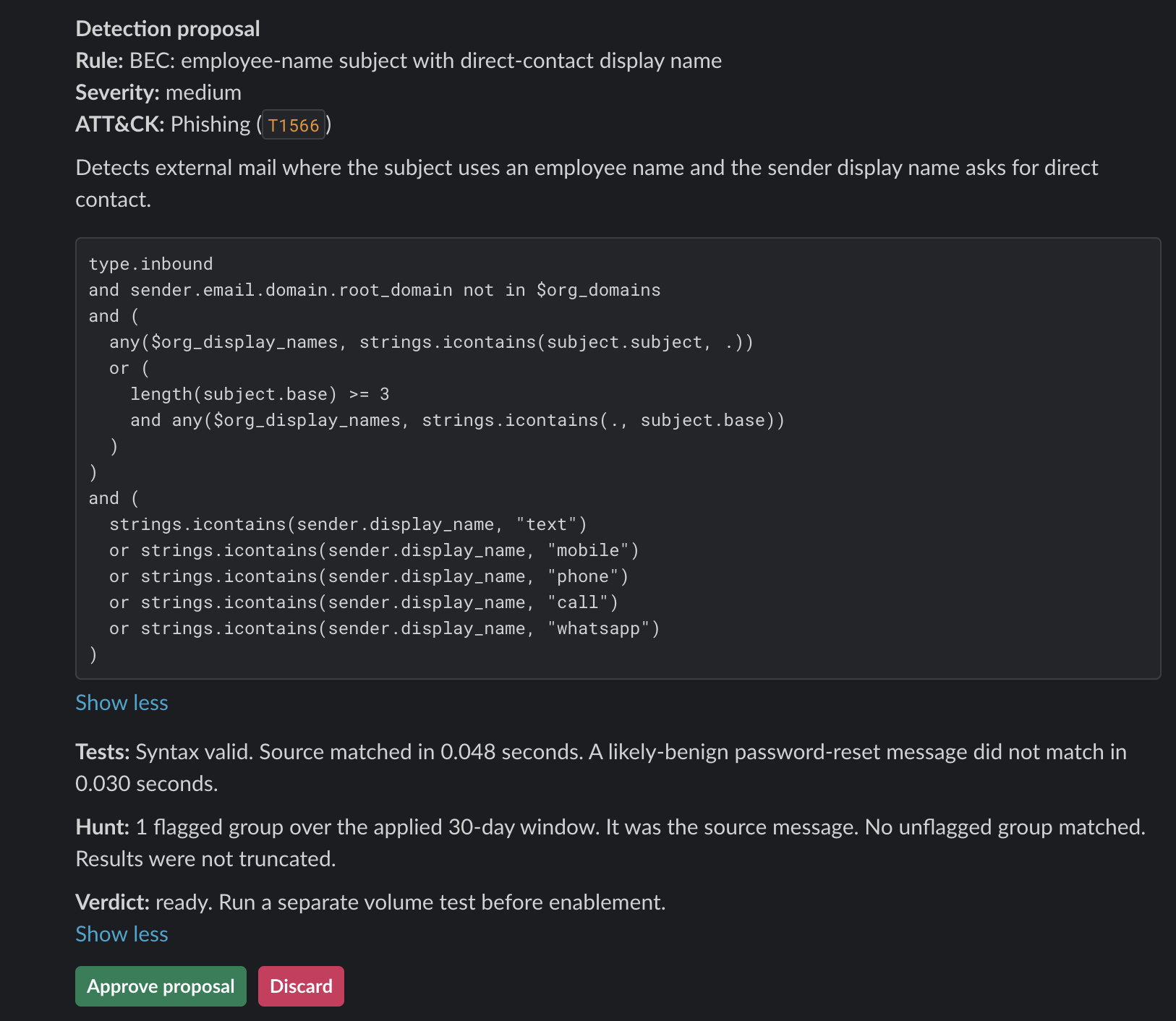This screenshot has height=1021, width=1176.
Task: Click the 'Verdict: ready' line
Action: [x=370, y=902]
